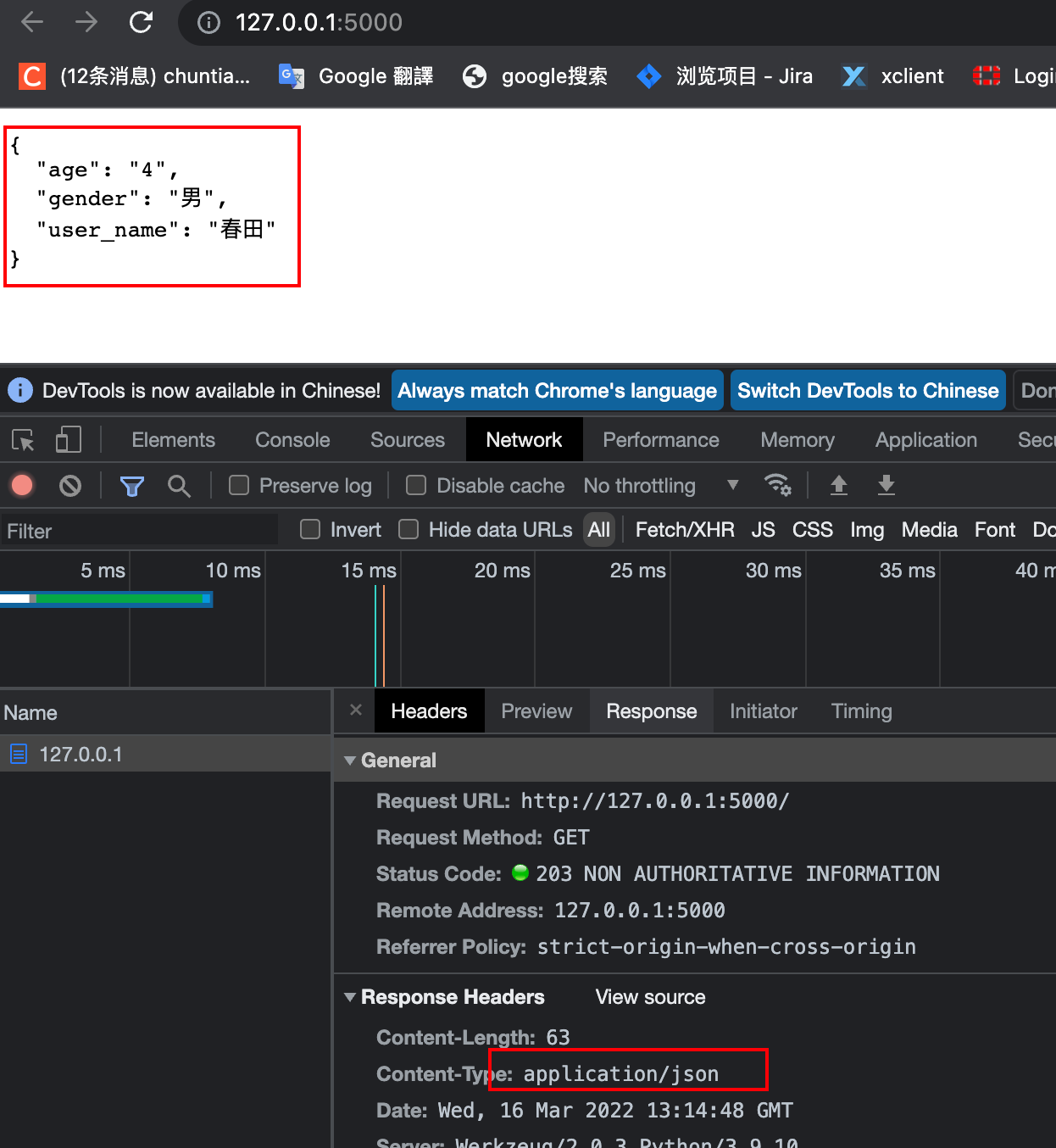1056x1148 pixels.
Task: Enable the Disable cache checkbox
Action: 416,485
